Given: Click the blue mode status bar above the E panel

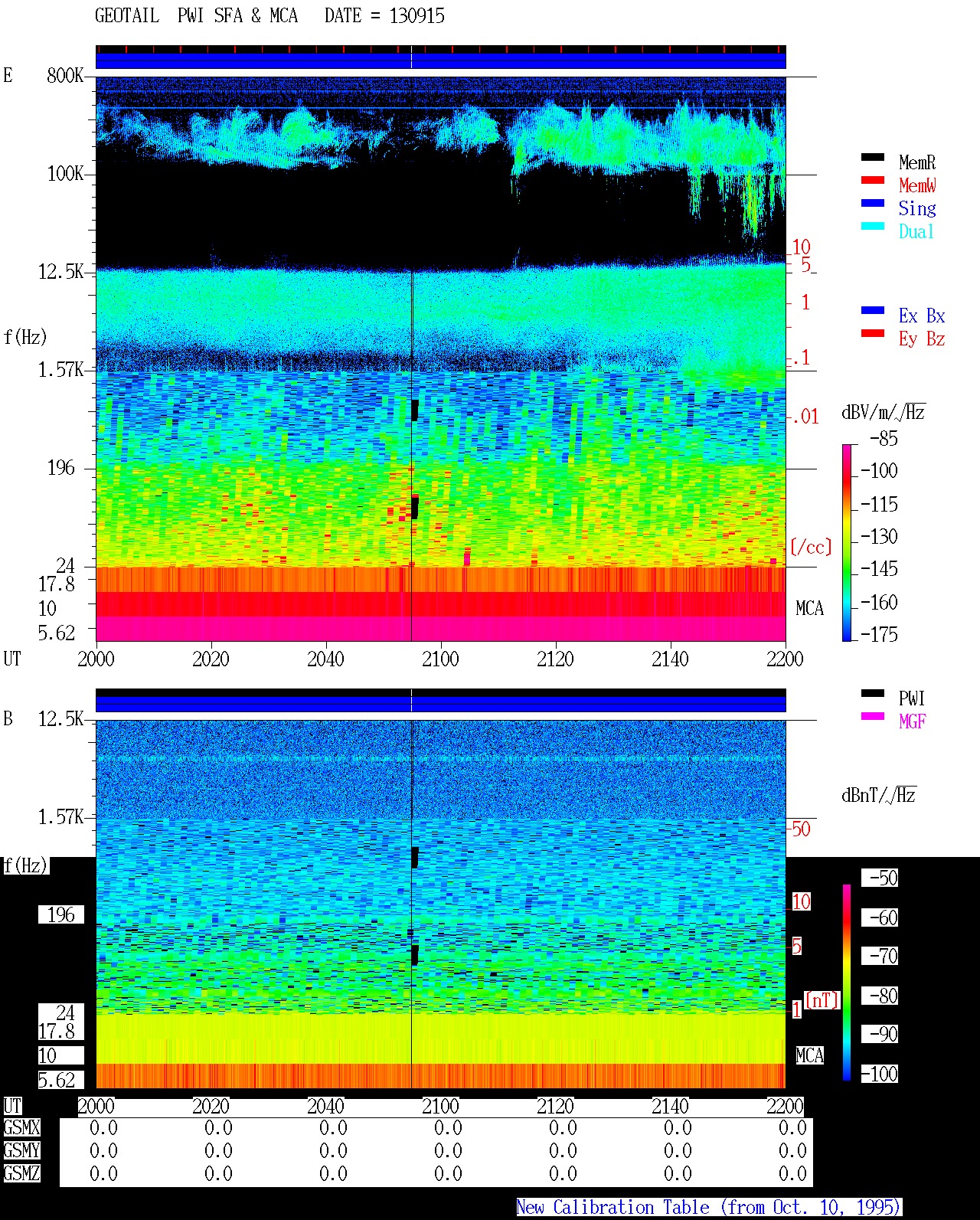Looking at the screenshot, I should [441, 60].
